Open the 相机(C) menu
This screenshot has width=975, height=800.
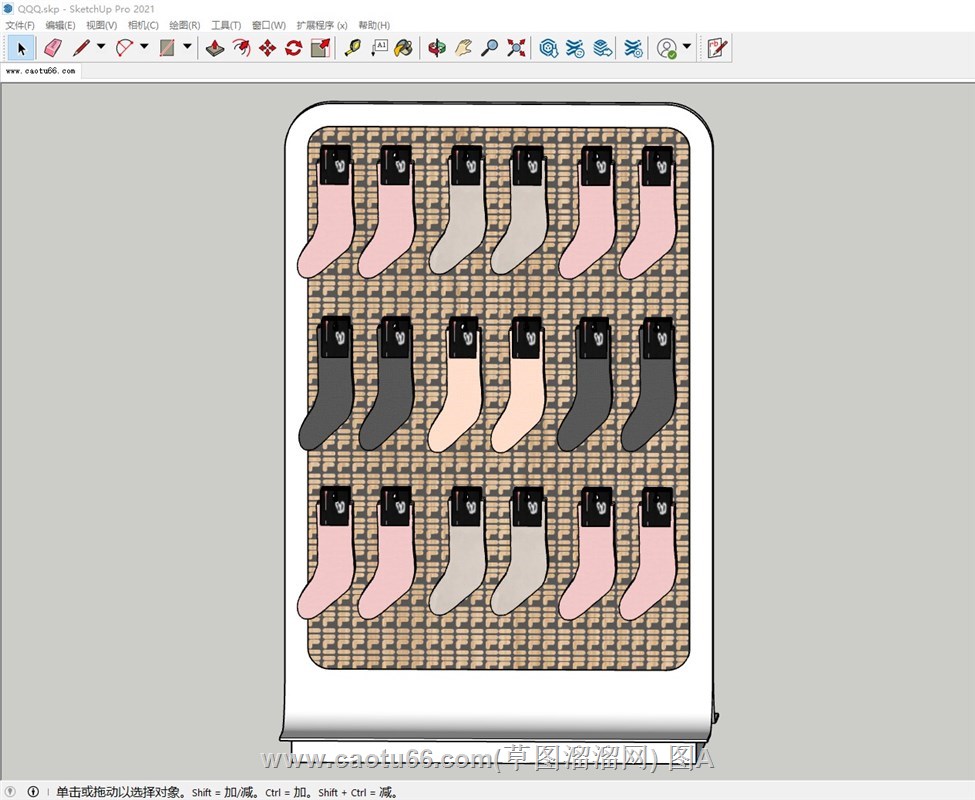pyautogui.click(x=143, y=25)
